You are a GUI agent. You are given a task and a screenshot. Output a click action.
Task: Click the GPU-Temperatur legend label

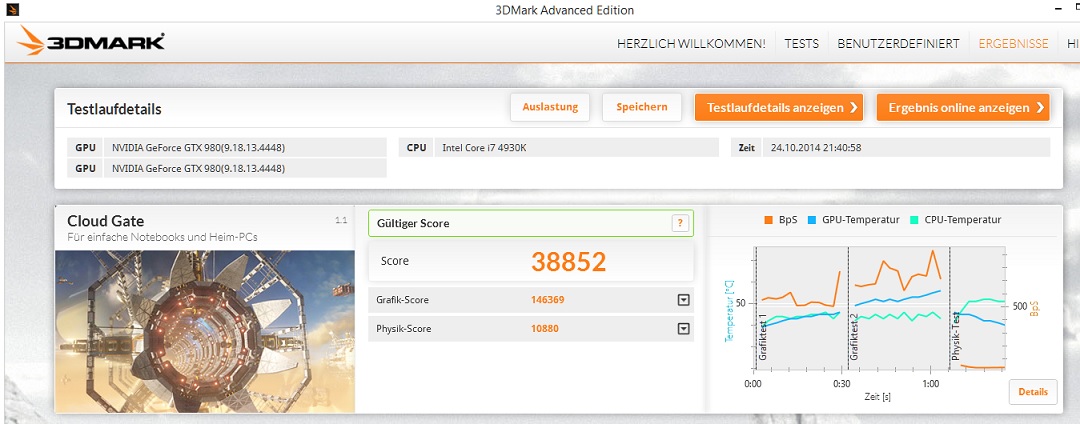(861, 220)
